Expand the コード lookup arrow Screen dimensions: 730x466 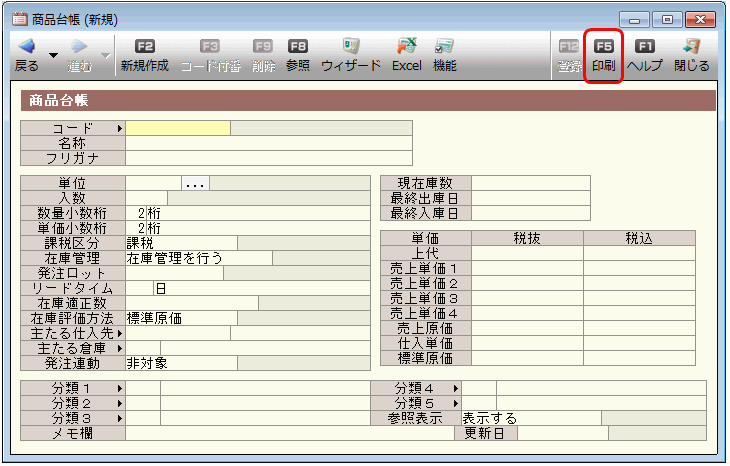[x=119, y=128]
